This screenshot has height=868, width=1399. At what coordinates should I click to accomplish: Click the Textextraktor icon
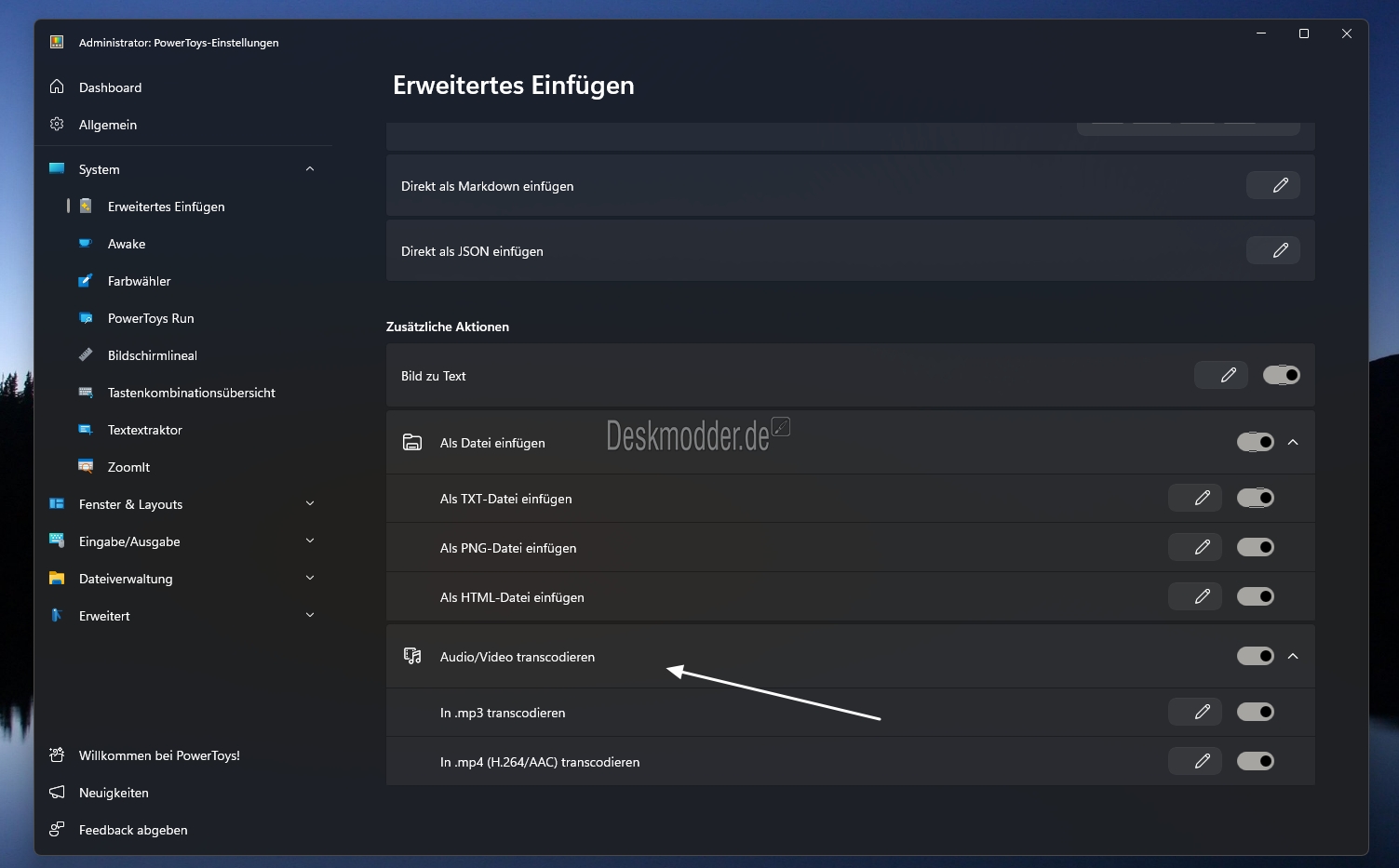86,429
